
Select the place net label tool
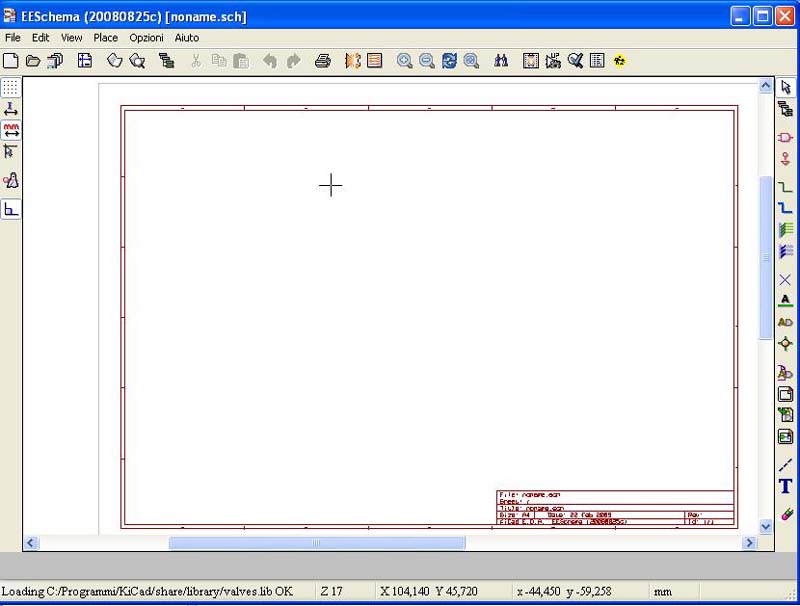786,301
